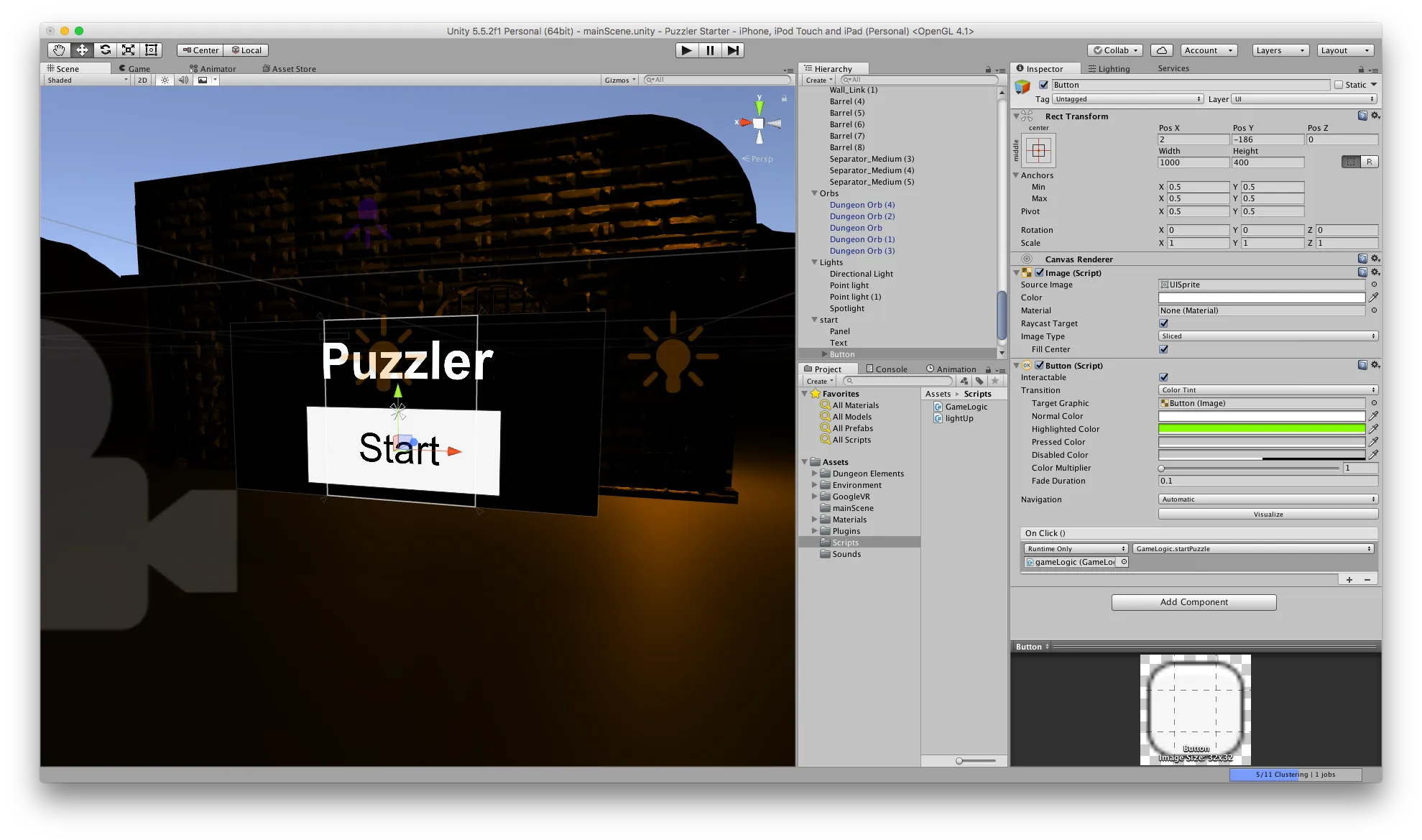Select the Hand tool in toolbar
The image size is (1422, 840).
coord(59,50)
